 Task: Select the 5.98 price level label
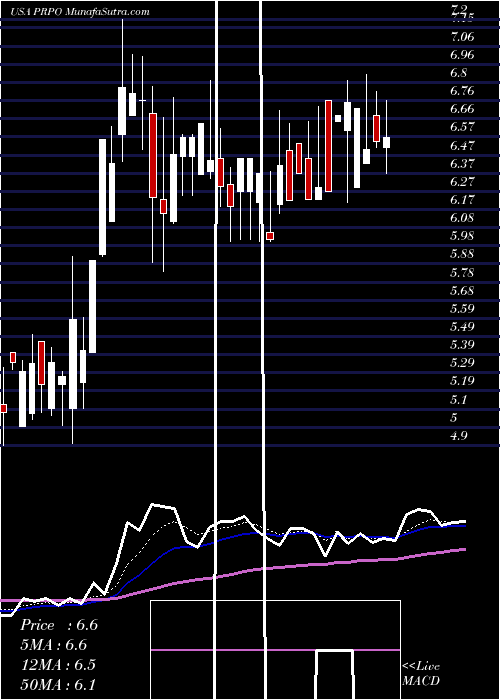point(462,236)
